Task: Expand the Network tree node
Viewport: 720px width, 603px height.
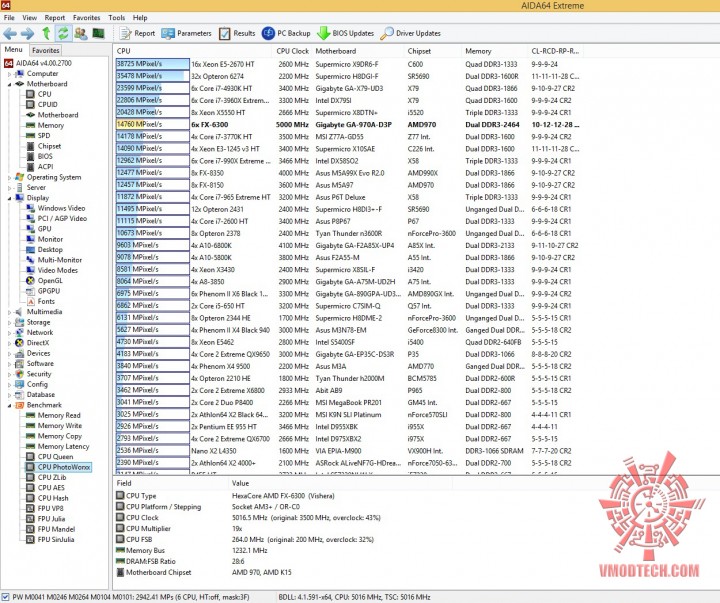Action: 9,332
